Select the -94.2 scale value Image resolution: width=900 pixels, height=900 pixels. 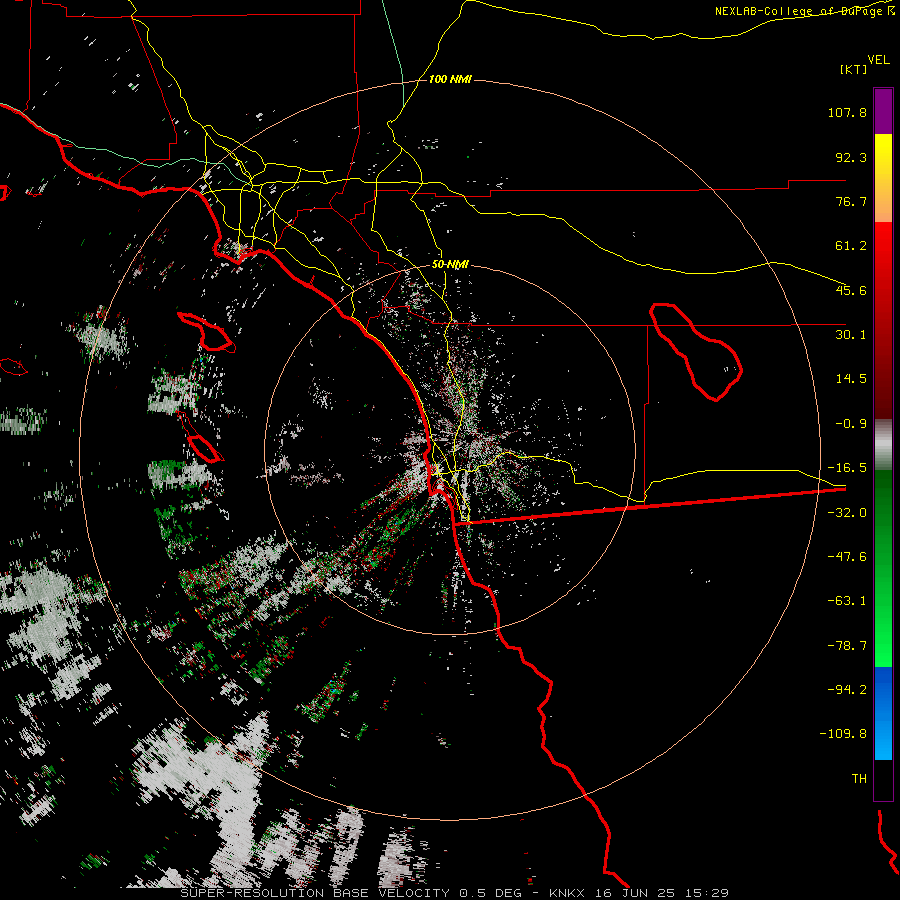click(847, 689)
